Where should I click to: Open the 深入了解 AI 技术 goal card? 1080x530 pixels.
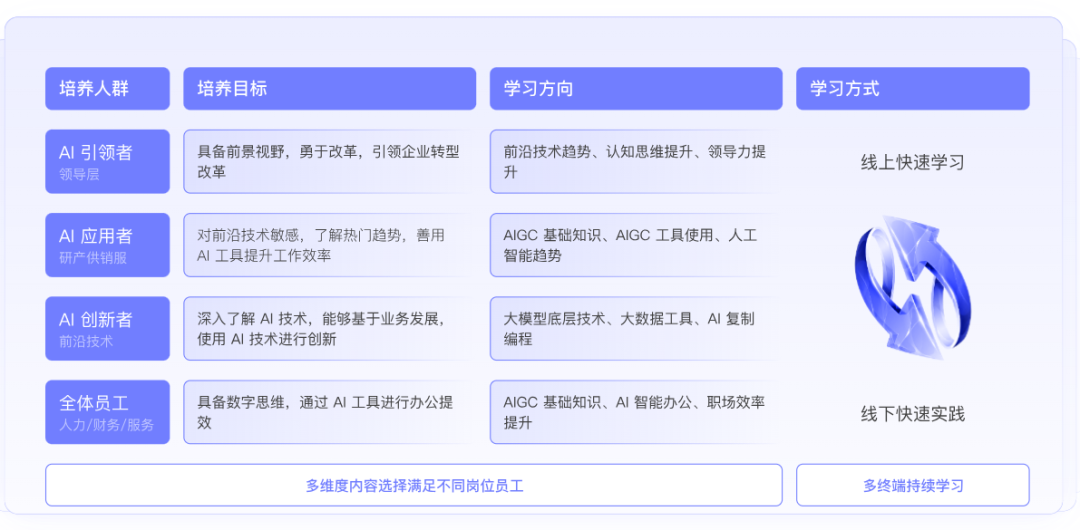(x=329, y=328)
